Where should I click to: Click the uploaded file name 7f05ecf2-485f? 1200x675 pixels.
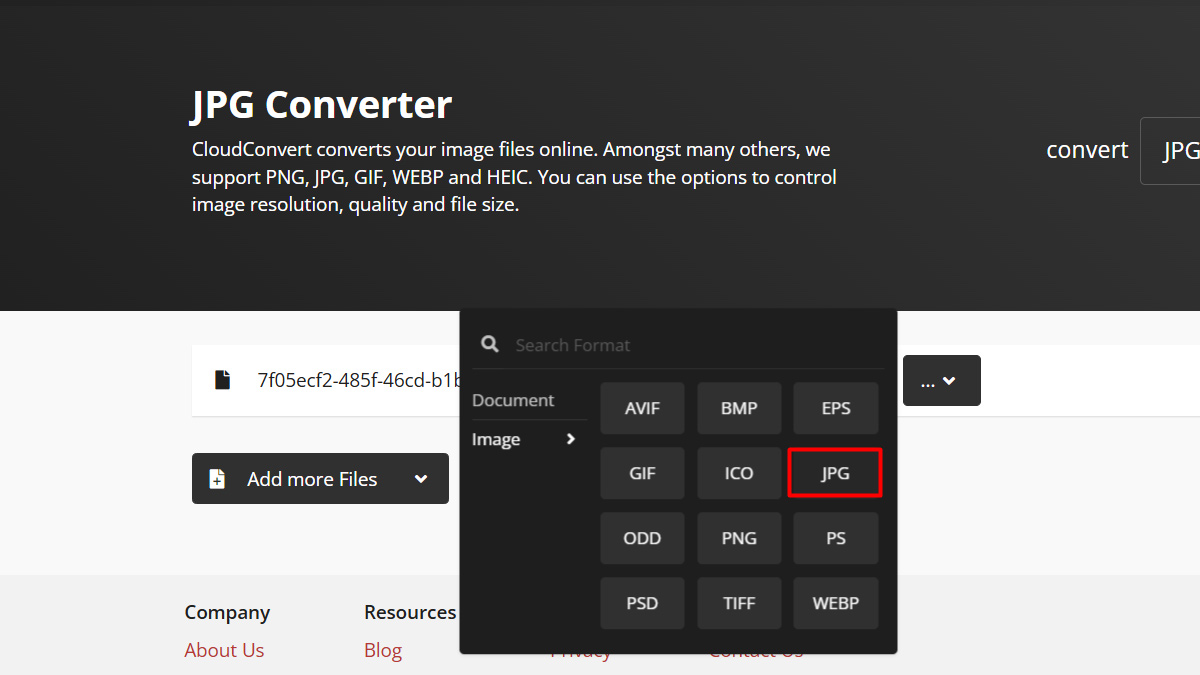click(x=360, y=380)
